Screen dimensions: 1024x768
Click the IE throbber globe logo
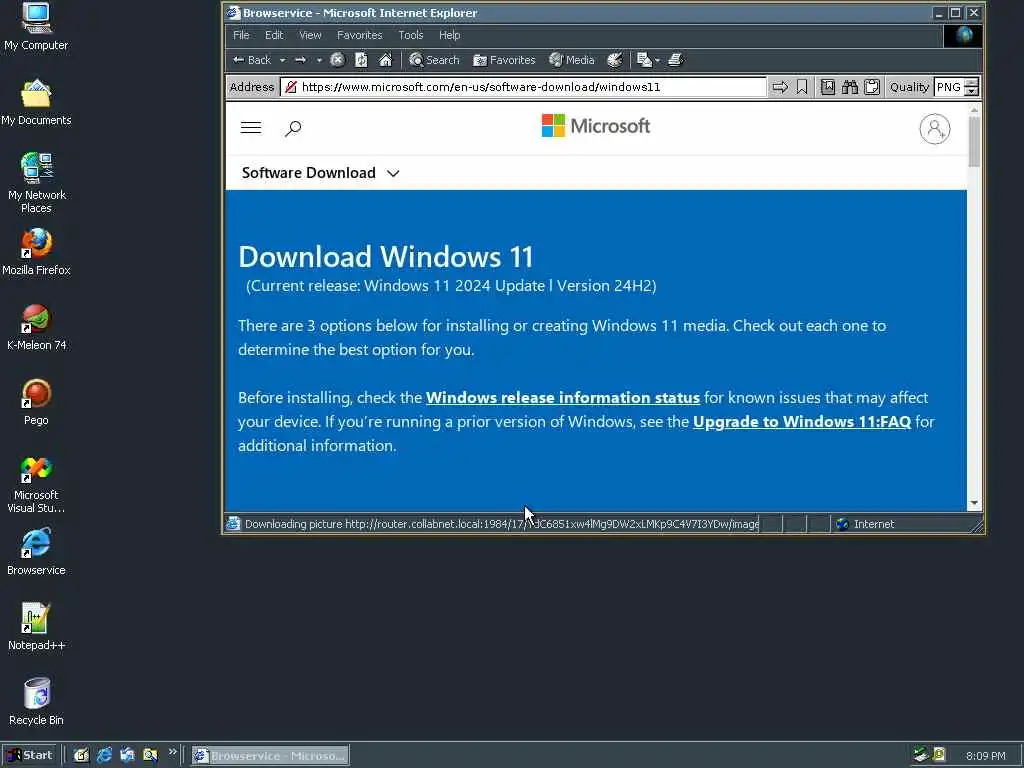pyautogui.click(x=963, y=35)
